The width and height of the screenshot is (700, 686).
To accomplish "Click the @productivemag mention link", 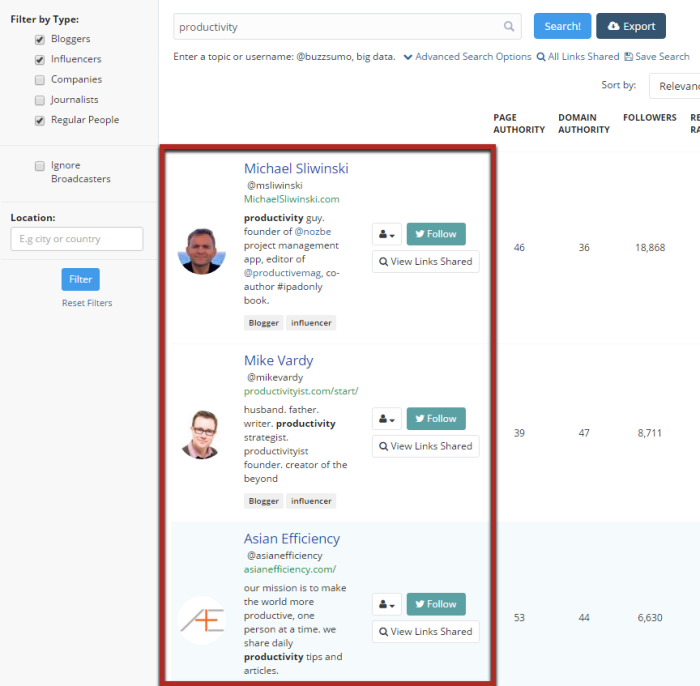I will click(x=283, y=273).
